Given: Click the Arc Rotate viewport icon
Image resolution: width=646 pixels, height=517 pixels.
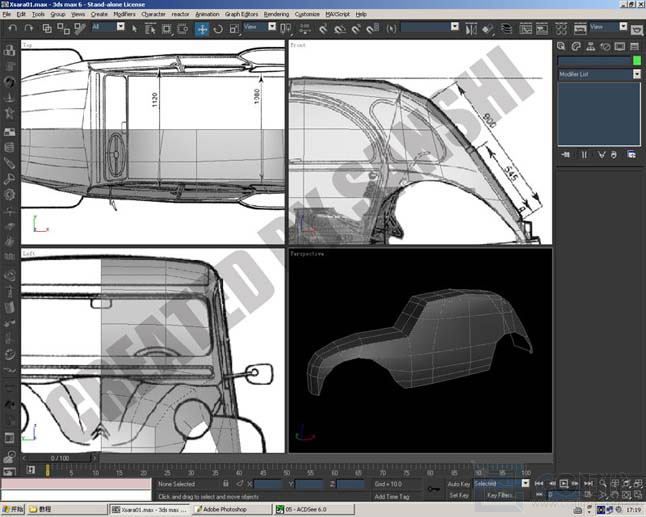Looking at the screenshot, I should [626, 494].
